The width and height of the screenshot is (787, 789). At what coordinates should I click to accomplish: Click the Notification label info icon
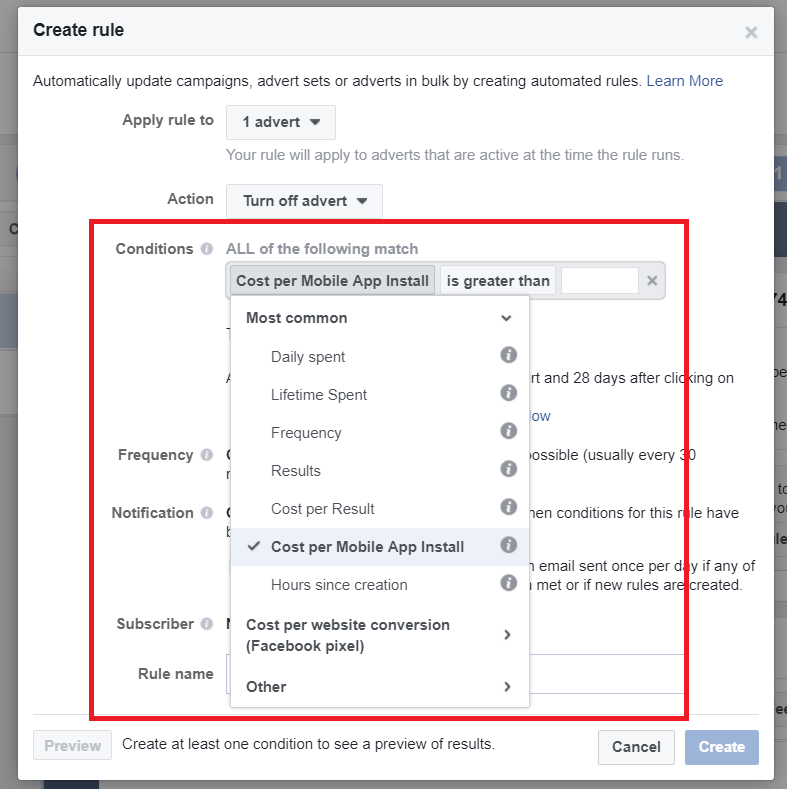click(x=207, y=513)
